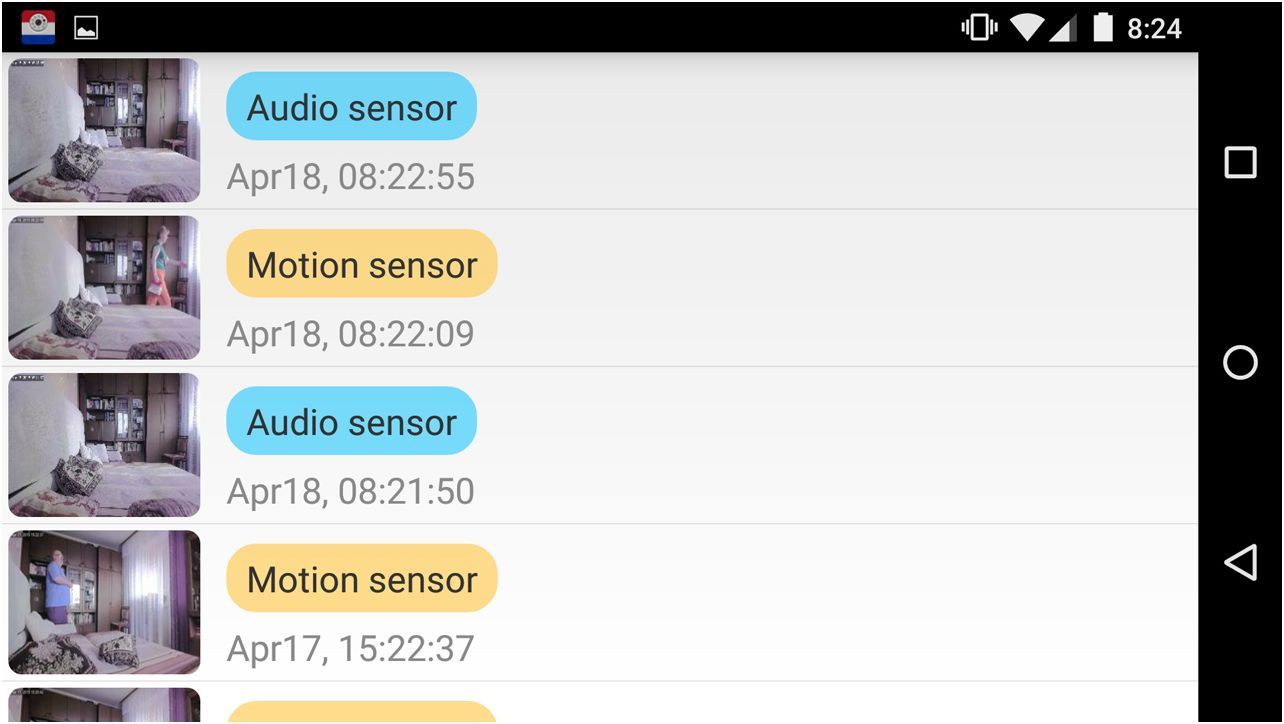Tap the Wi-Fi signal status icon

click(x=1027, y=28)
